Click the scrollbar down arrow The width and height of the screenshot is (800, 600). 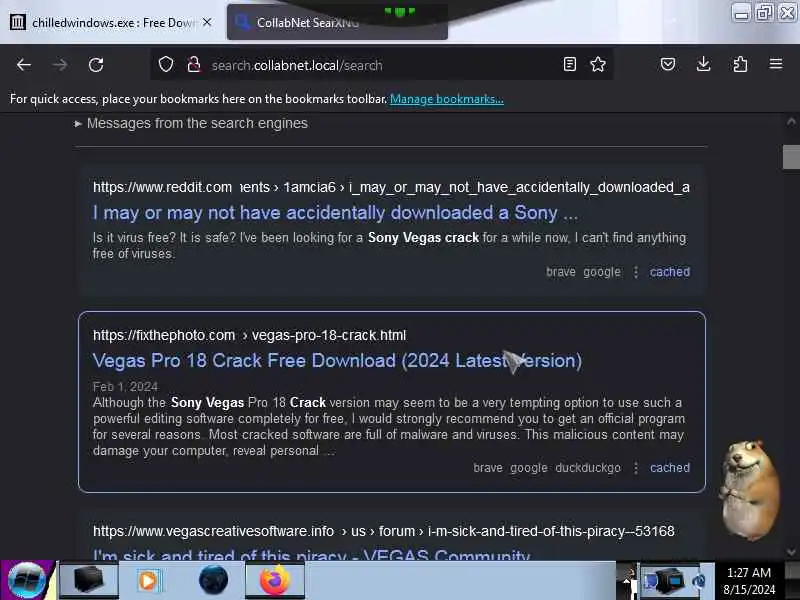791,552
